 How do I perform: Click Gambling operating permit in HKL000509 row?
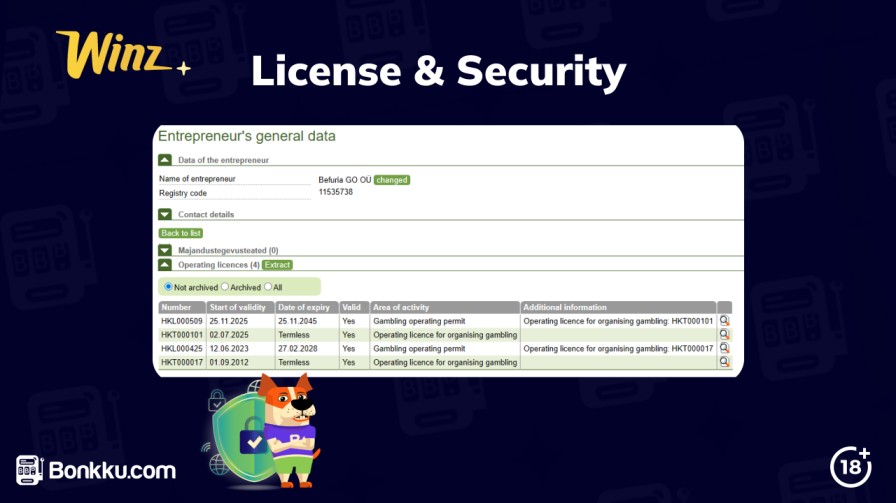tap(419, 321)
